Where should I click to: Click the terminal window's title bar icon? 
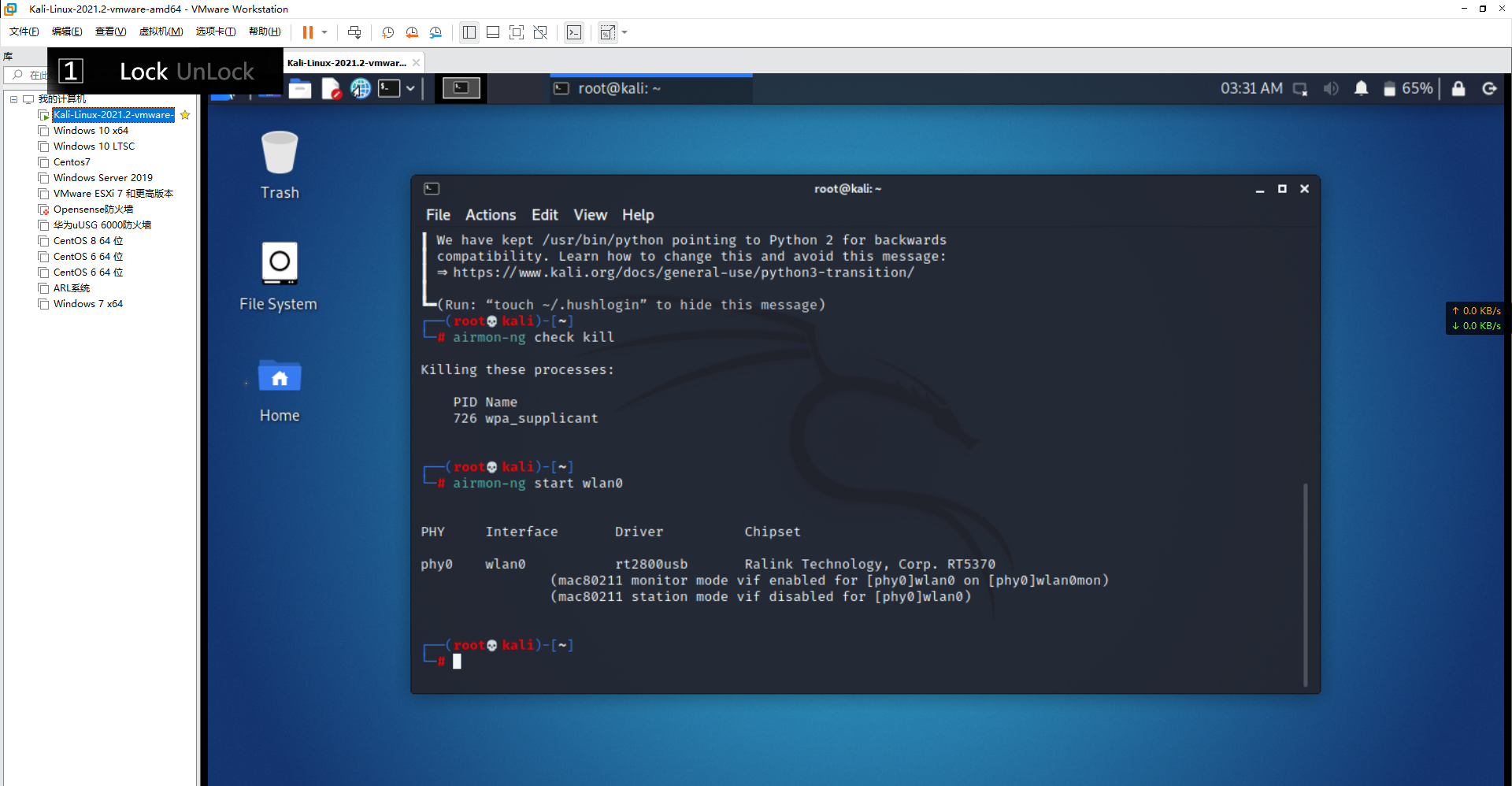click(432, 189)
